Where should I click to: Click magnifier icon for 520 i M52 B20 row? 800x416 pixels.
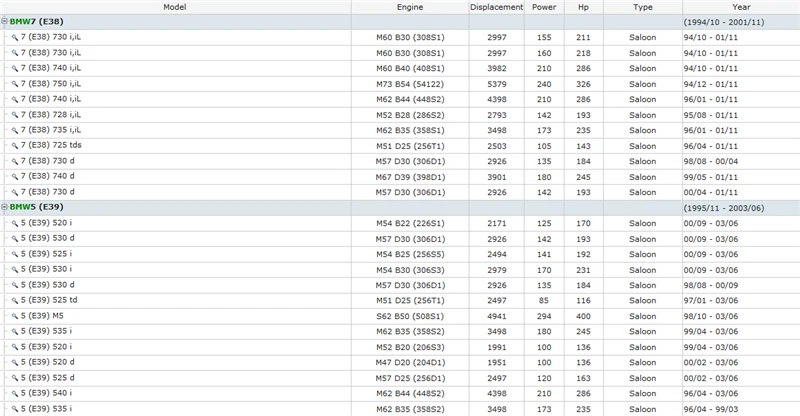coord(15,347)
